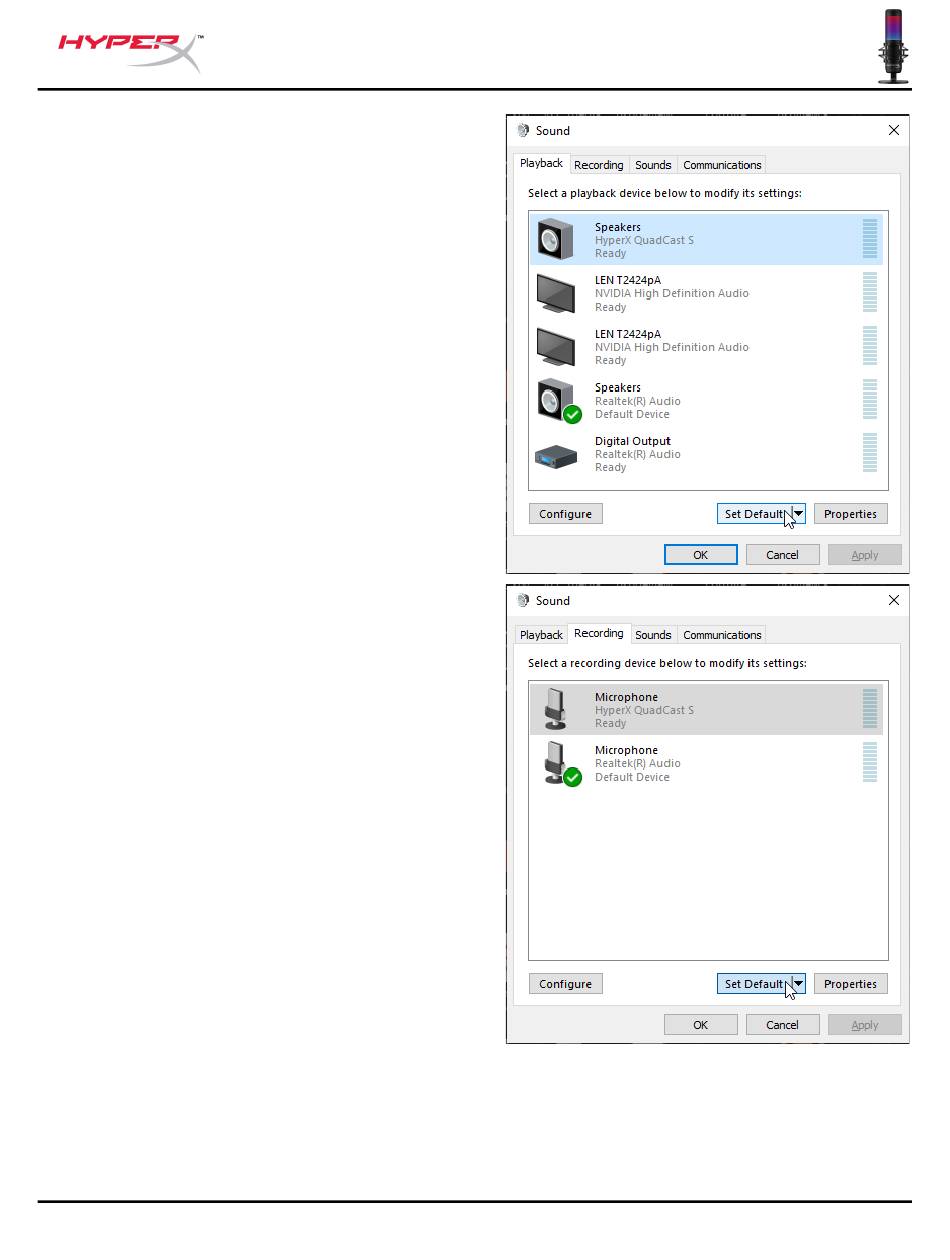The image size is (950, 1260).
Task: Click Configure in the recording-devices dialog
Action: pos(565,984)
